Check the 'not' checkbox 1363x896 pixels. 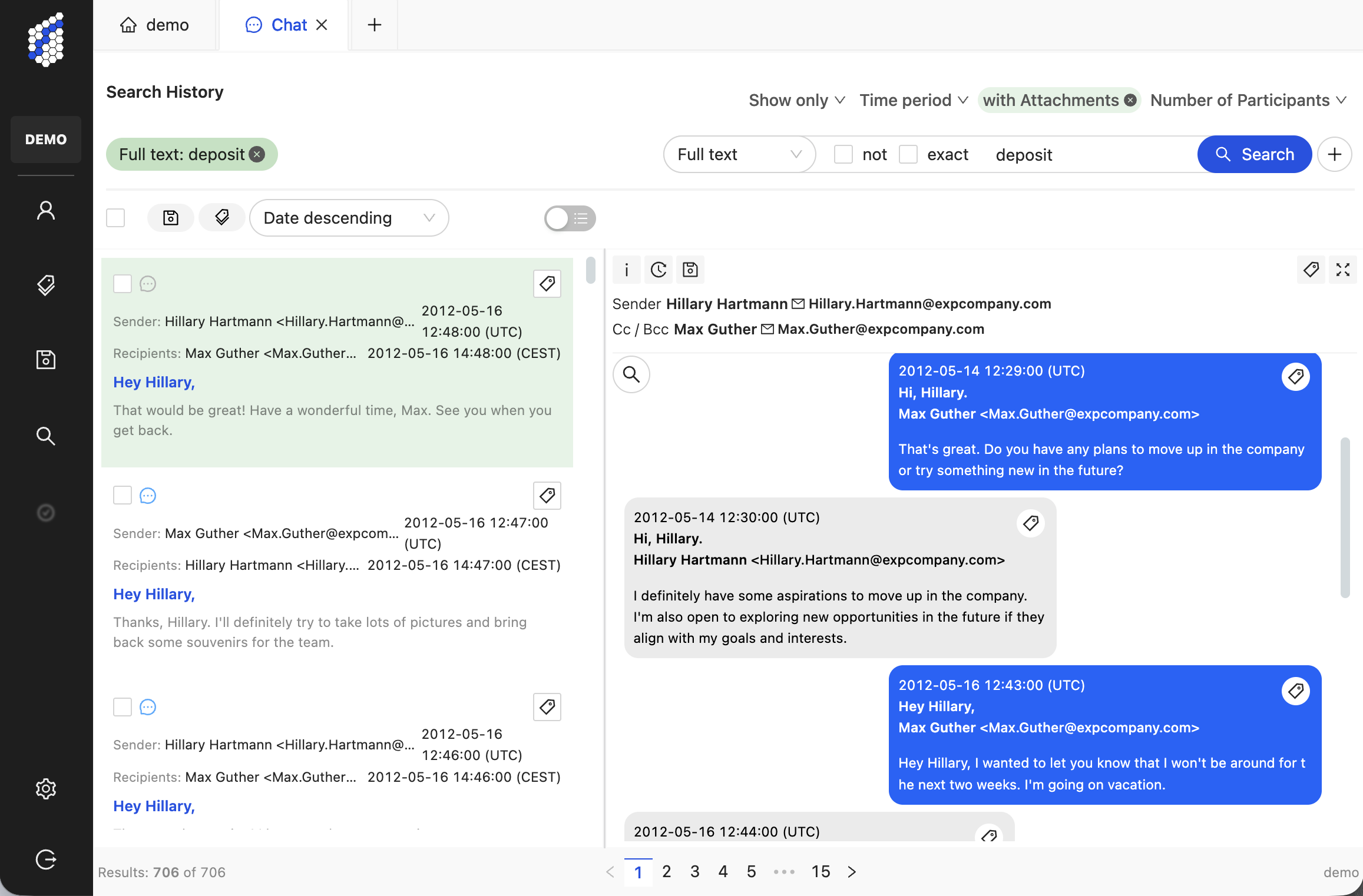[843, 154]
